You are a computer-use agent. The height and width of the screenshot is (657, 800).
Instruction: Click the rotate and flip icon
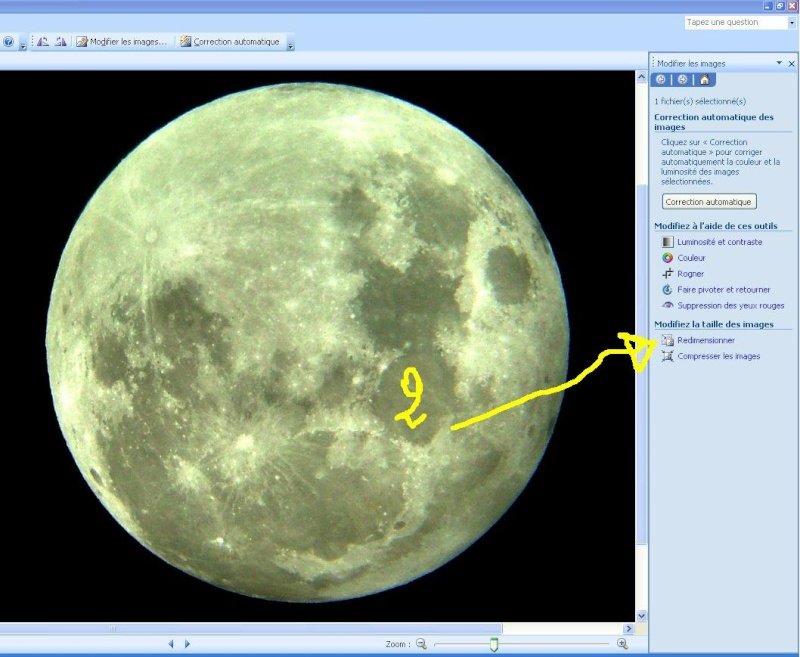point(667,290)
